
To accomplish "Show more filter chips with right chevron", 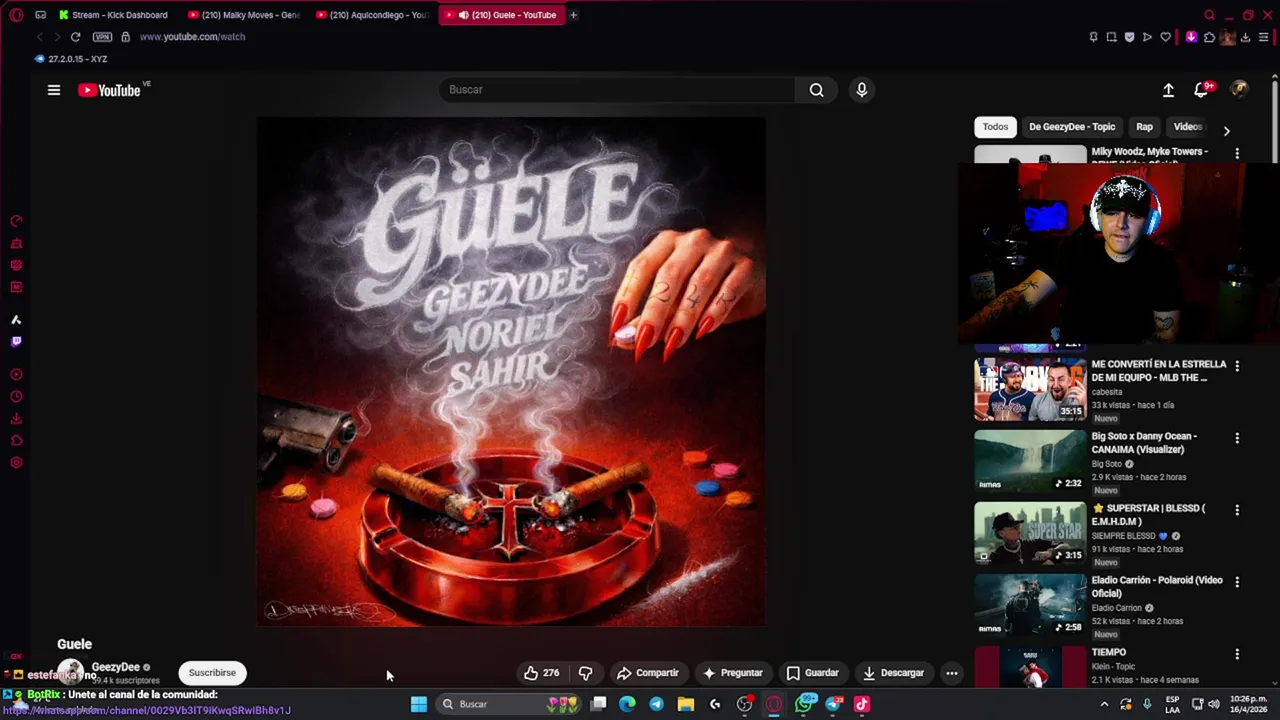I will point(1226,129).
